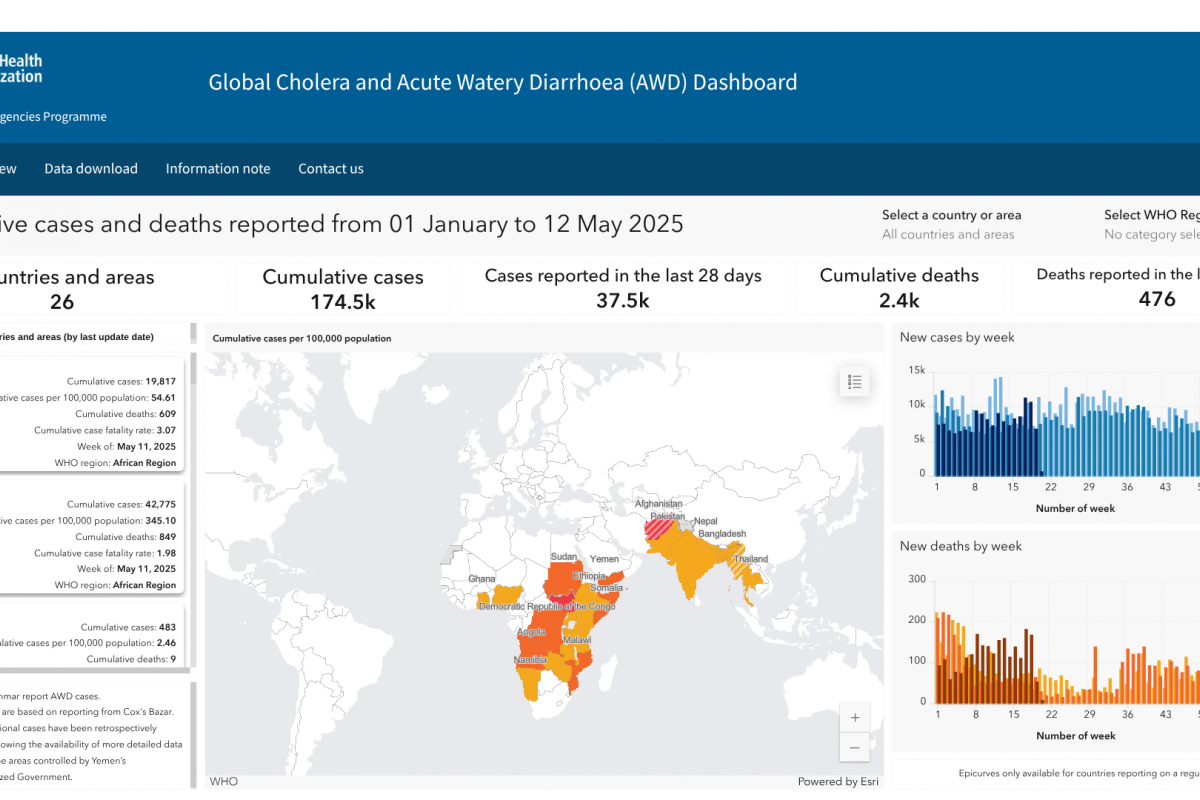Go to the Information note tab
The image size is (1200, 800).
pyautogui.click(x=218, y=169)
